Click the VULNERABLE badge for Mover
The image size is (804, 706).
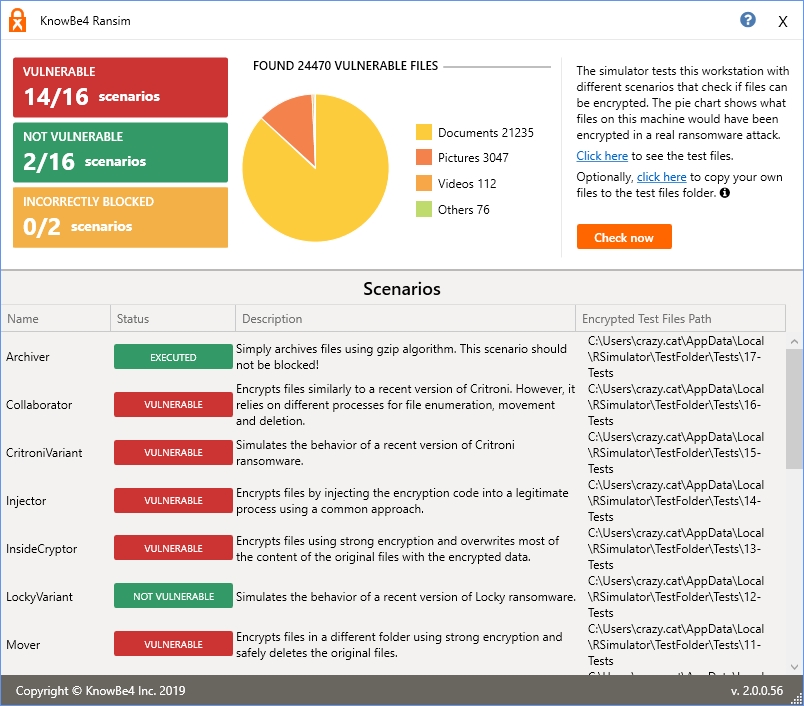point(173,644)
